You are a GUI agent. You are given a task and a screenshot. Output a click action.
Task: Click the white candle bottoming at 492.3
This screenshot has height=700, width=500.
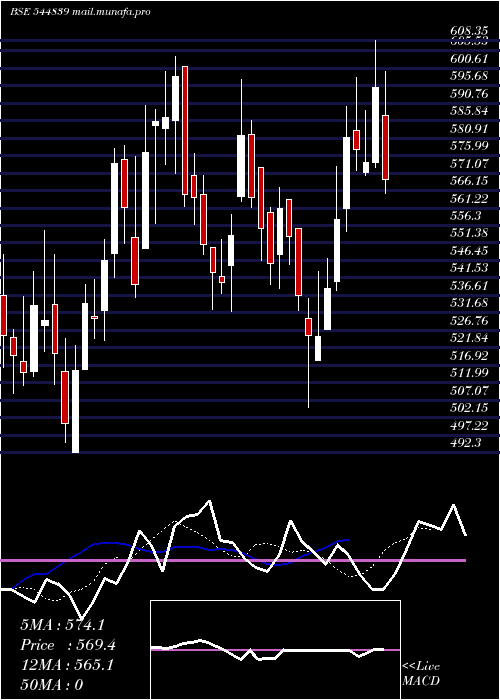pos(75,411)
